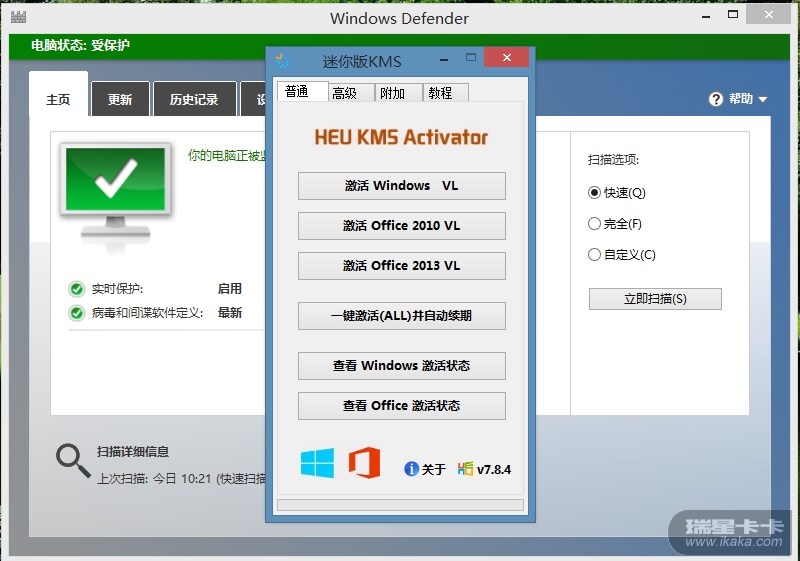Click the star icon in KMS title bar

tap(283, 61)
